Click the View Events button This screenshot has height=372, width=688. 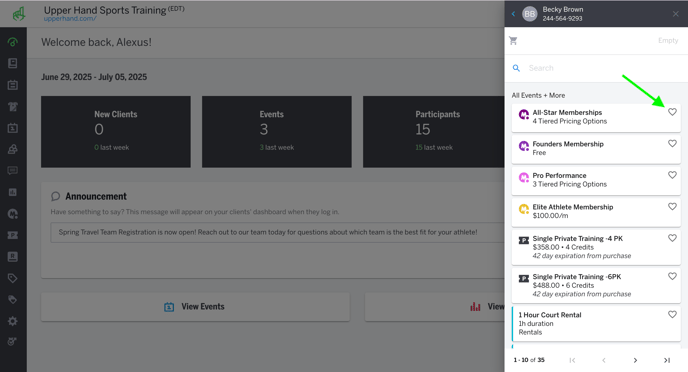195,307
